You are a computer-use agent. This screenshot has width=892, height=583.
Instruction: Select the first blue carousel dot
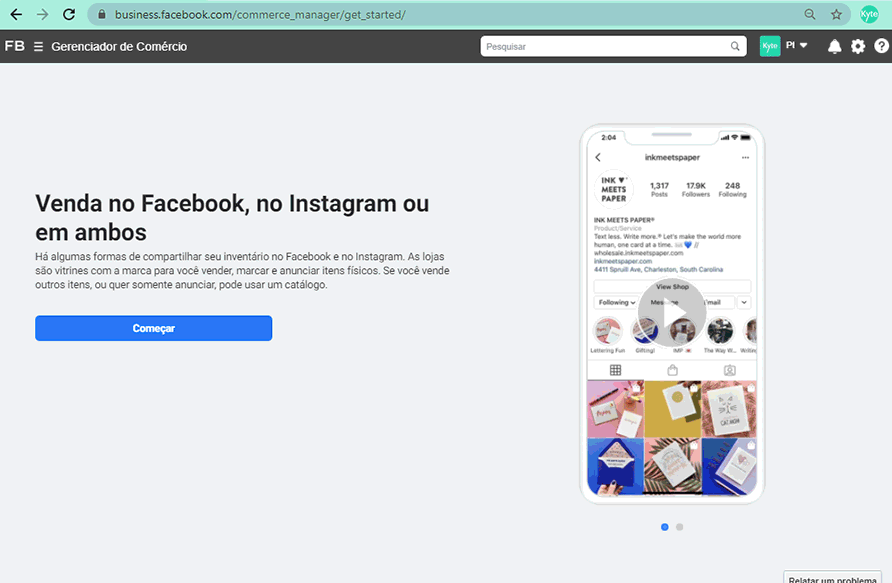tap(664, 527)
